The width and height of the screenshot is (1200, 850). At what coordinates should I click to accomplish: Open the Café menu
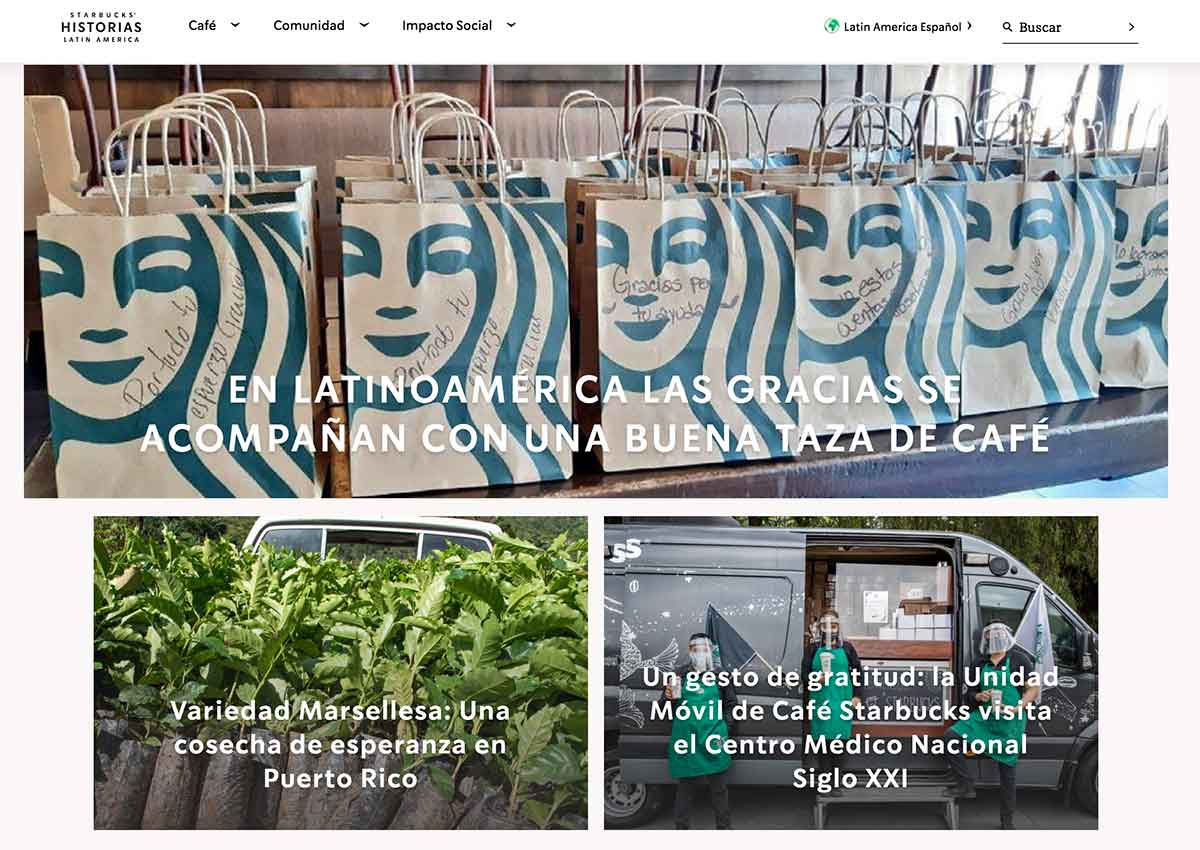coord(202,25)
